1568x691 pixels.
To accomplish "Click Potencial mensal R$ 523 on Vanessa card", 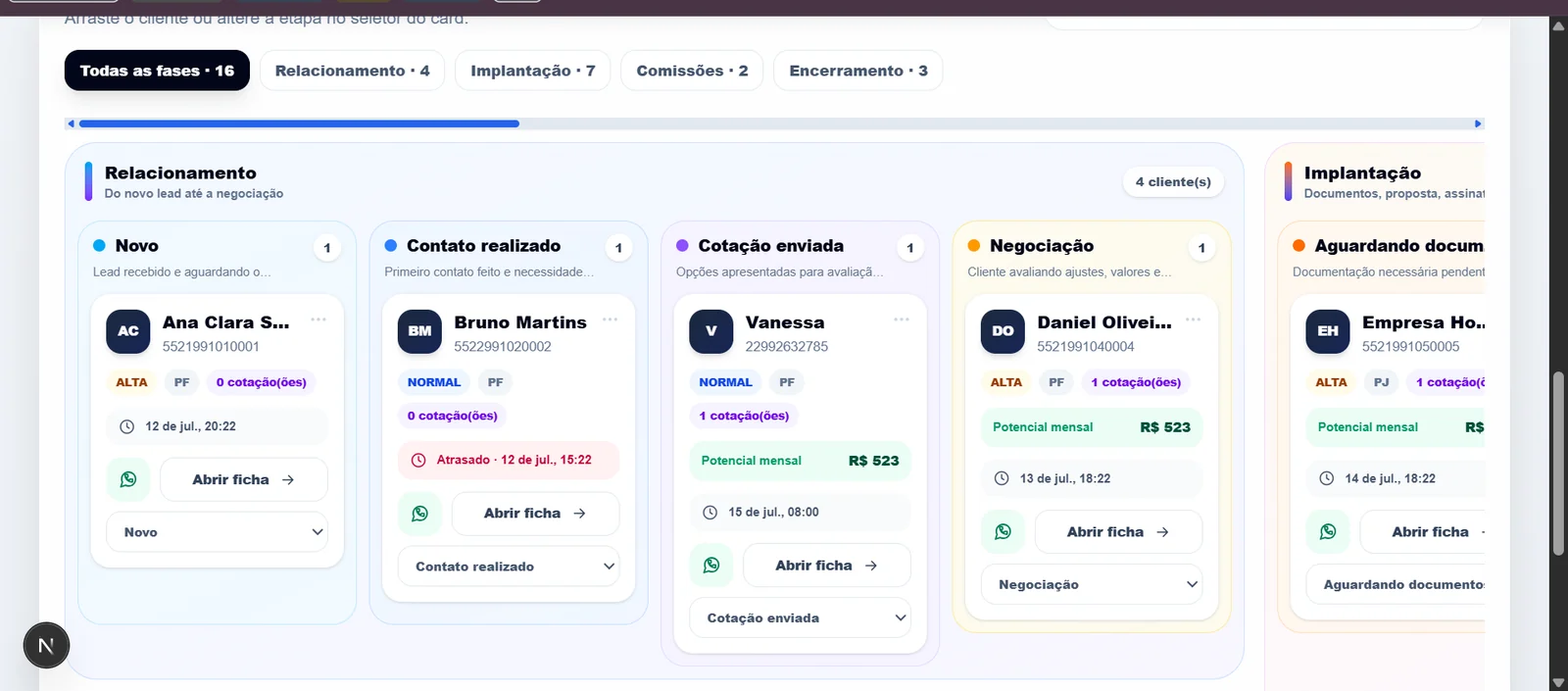I will coord(801,461).
